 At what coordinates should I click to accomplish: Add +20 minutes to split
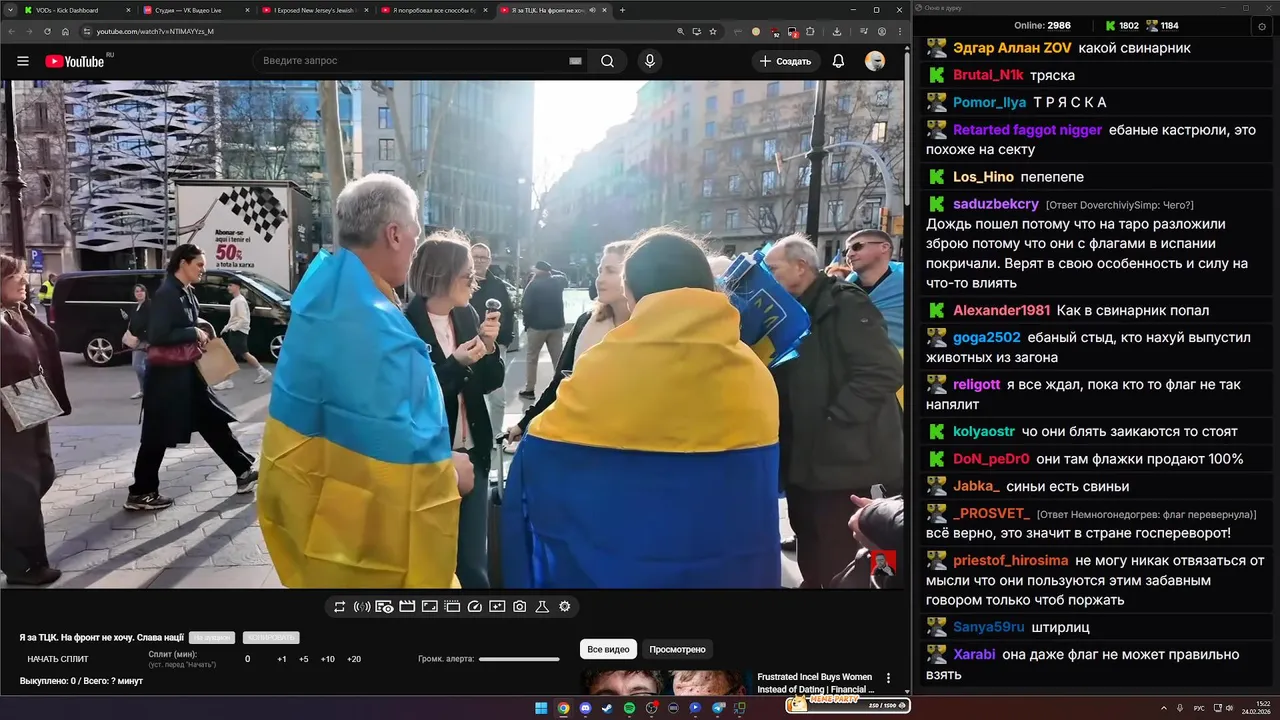click(x=354, y=659)
